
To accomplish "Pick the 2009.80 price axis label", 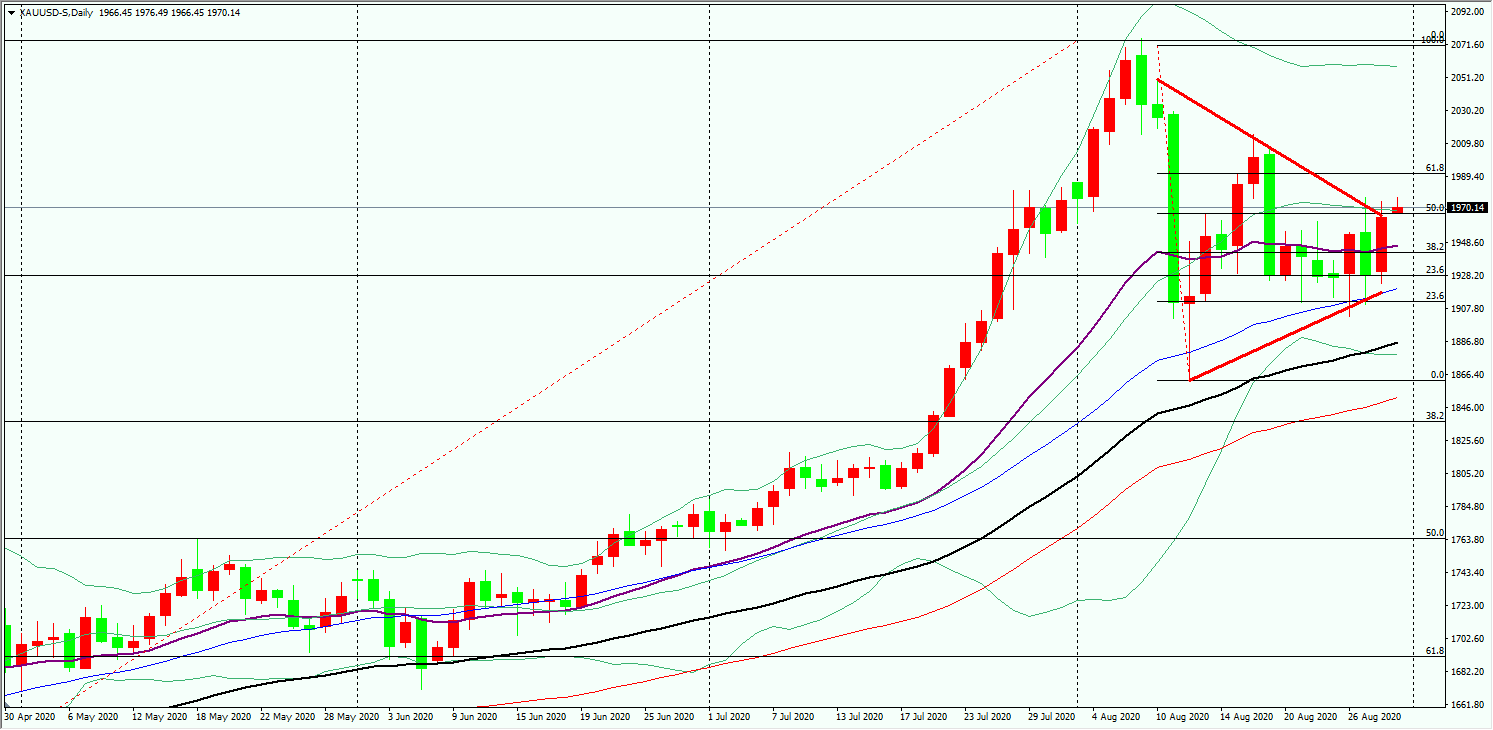I will [1467, 144].
